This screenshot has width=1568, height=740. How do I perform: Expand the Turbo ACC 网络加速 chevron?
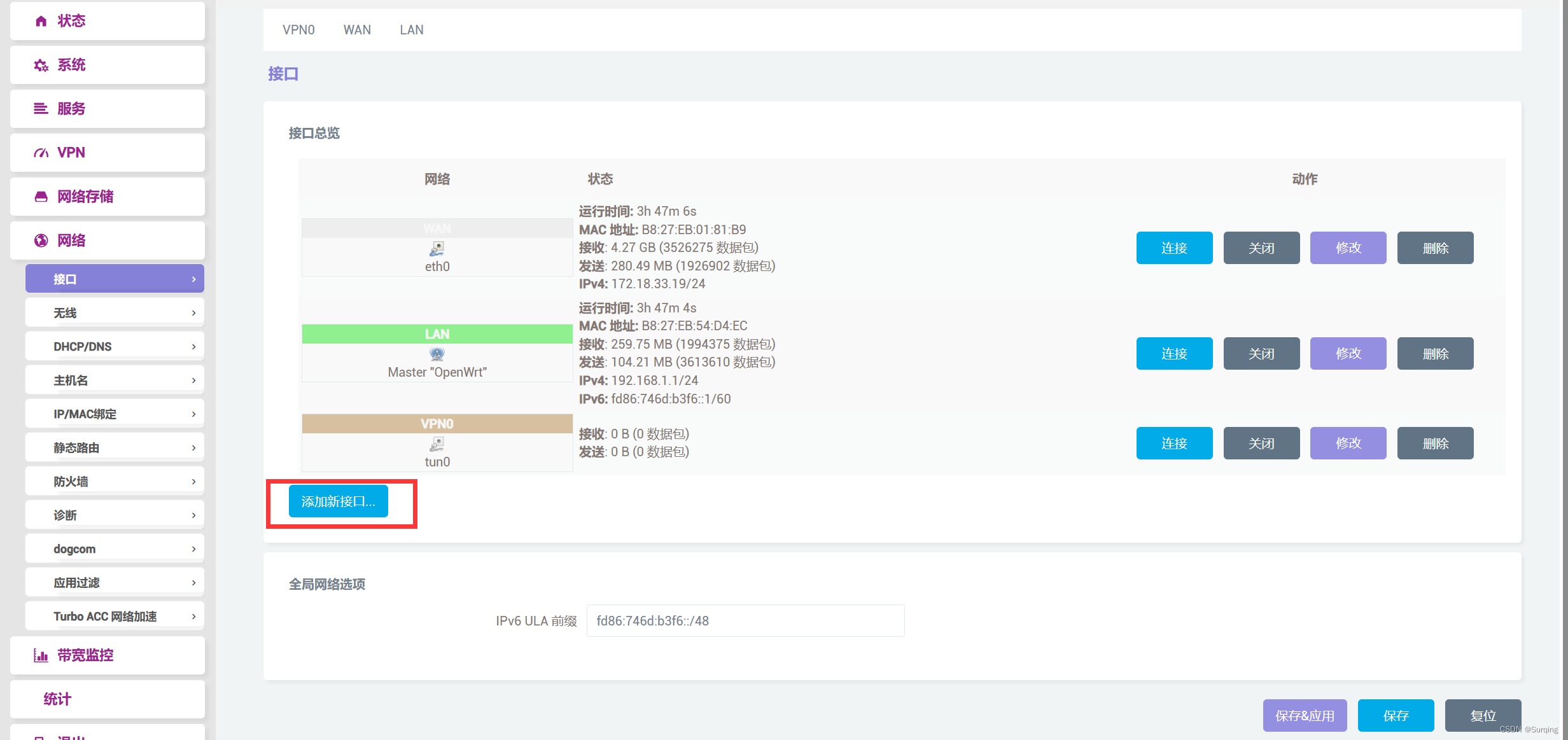click(193, 617)
